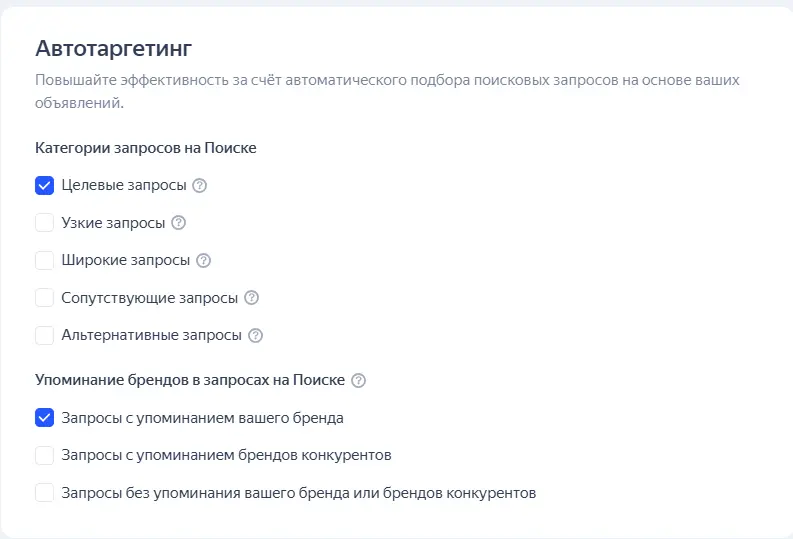Click the 'Запросы с упоминанием брендов конкурентов' label text

pyautogui.click(x=226, y=456)
